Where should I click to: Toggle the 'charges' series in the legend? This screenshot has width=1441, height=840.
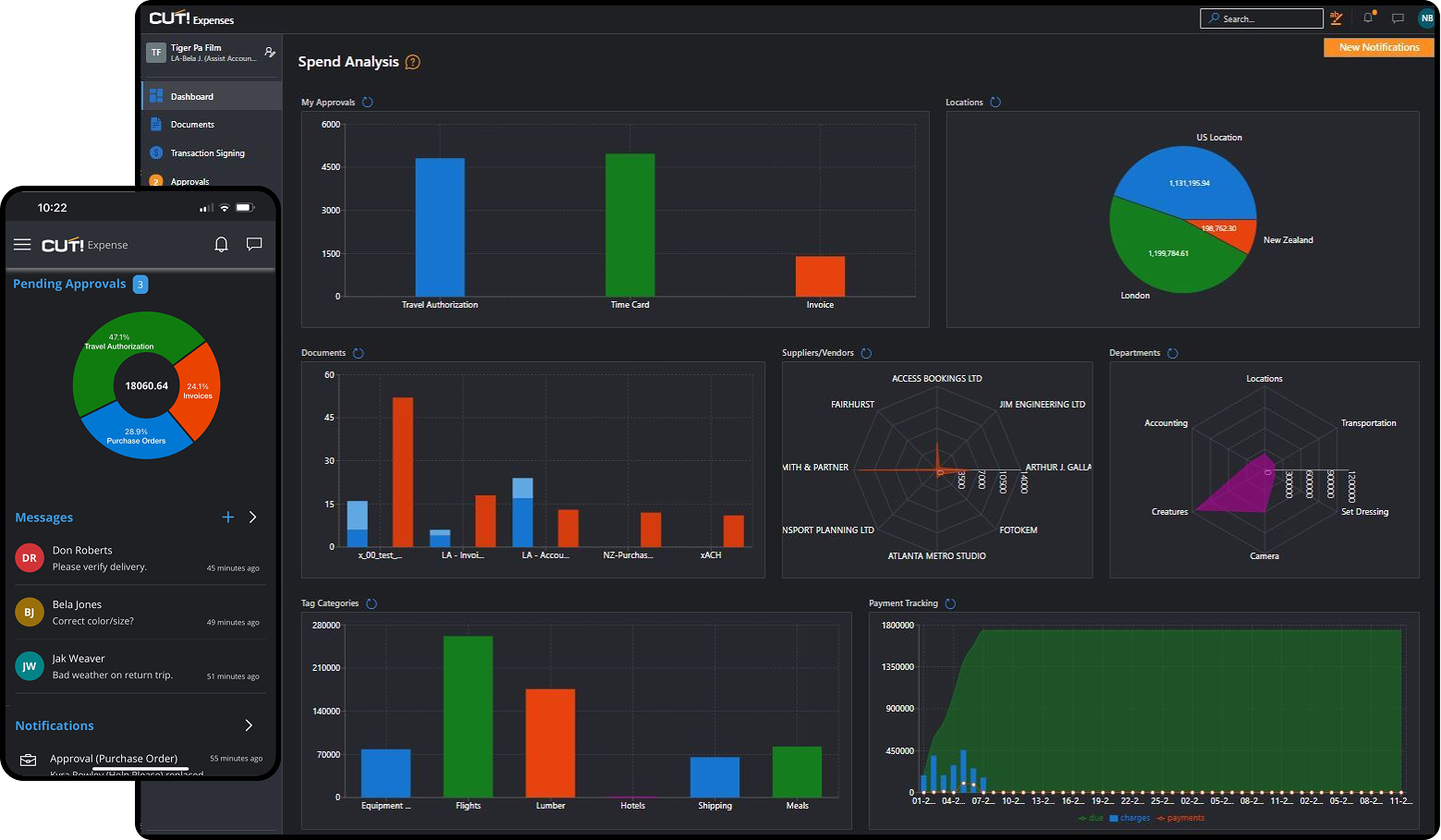(1130, 818)
